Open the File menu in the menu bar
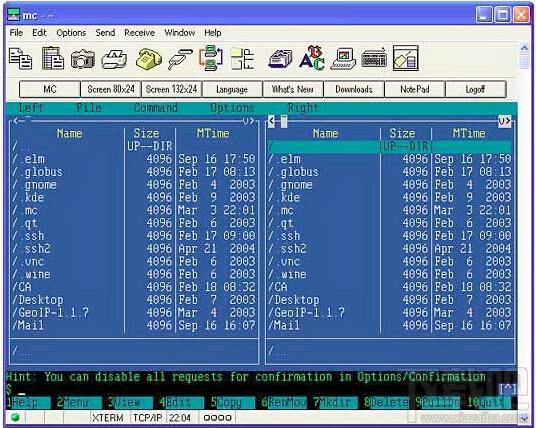This screenshot has width=536, height=428. click(16, 33)
